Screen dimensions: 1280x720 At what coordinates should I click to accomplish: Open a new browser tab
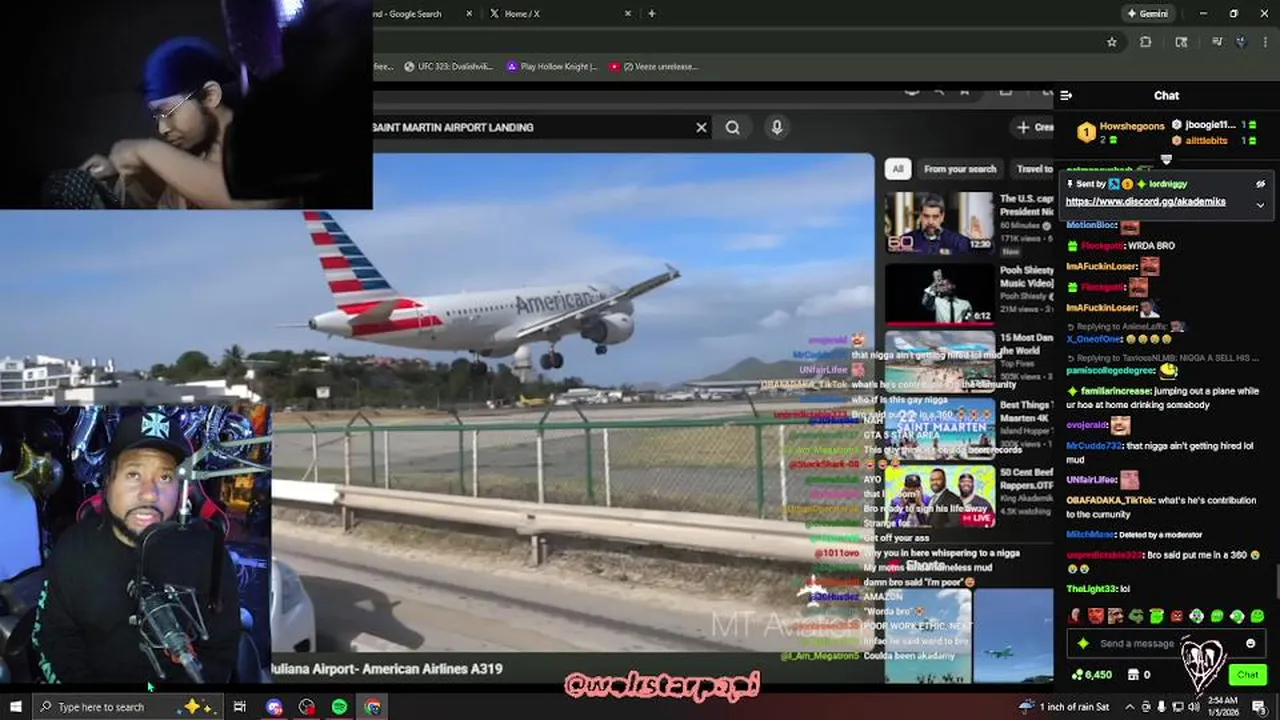point(652,14)
